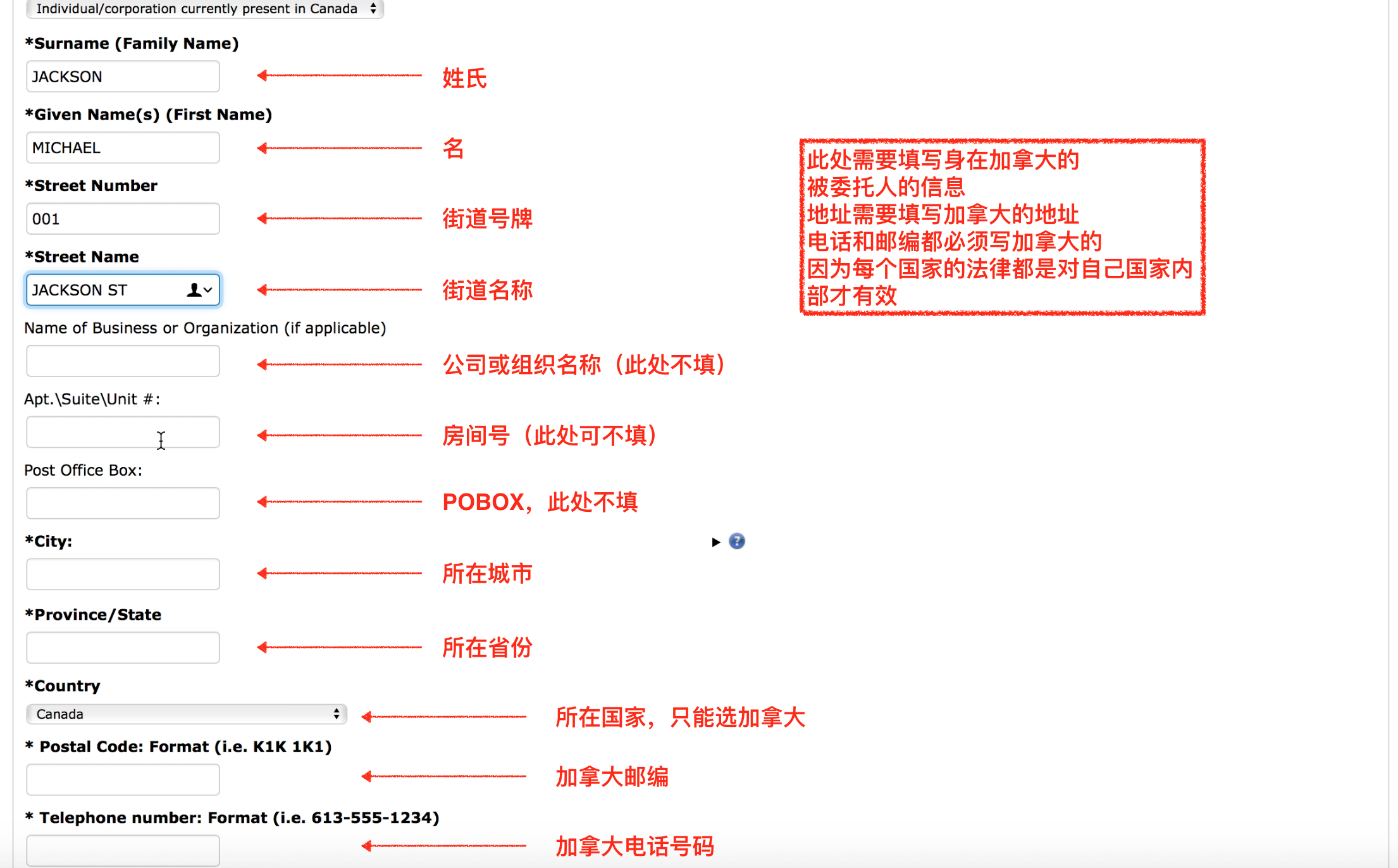Select the Province/State input field

coord(122,647)
